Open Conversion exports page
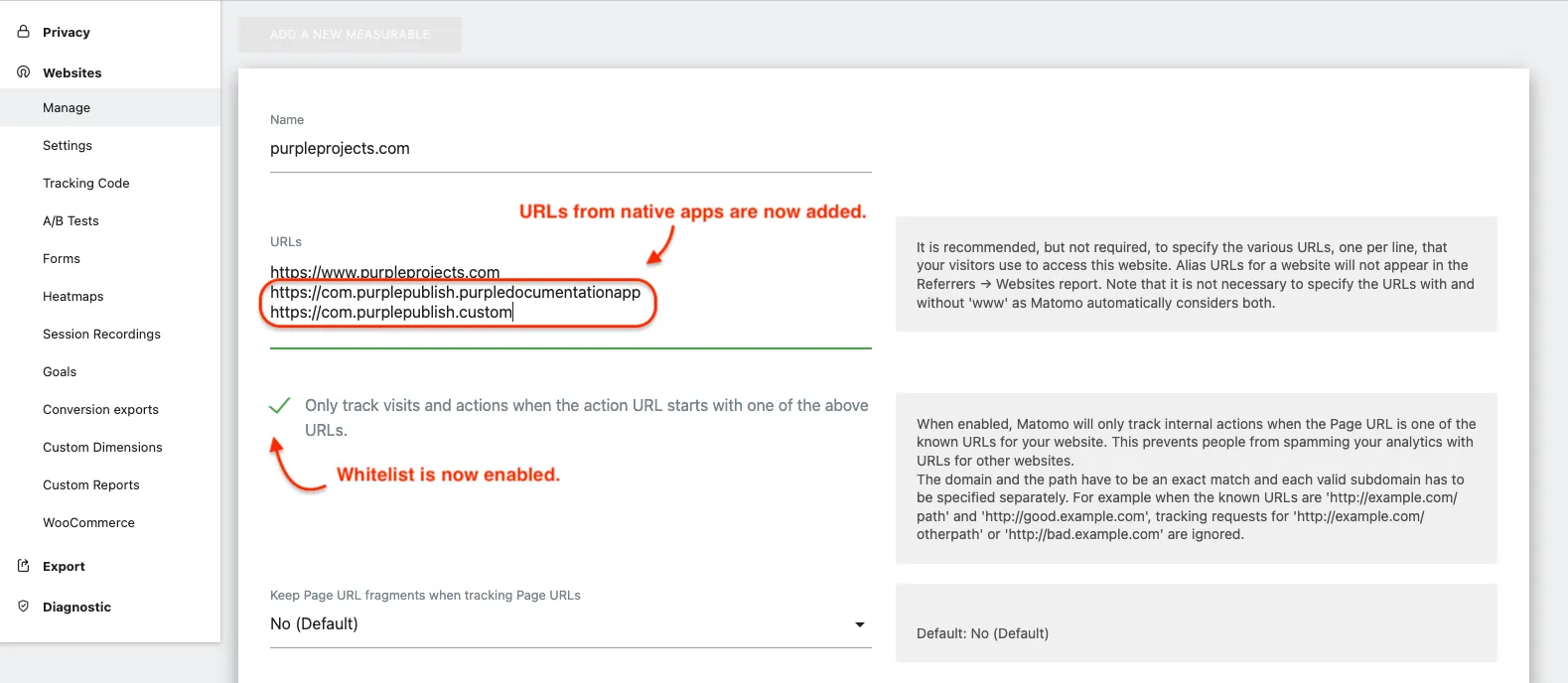Viewport: 1568px width, 683px height. click(100, 409)
